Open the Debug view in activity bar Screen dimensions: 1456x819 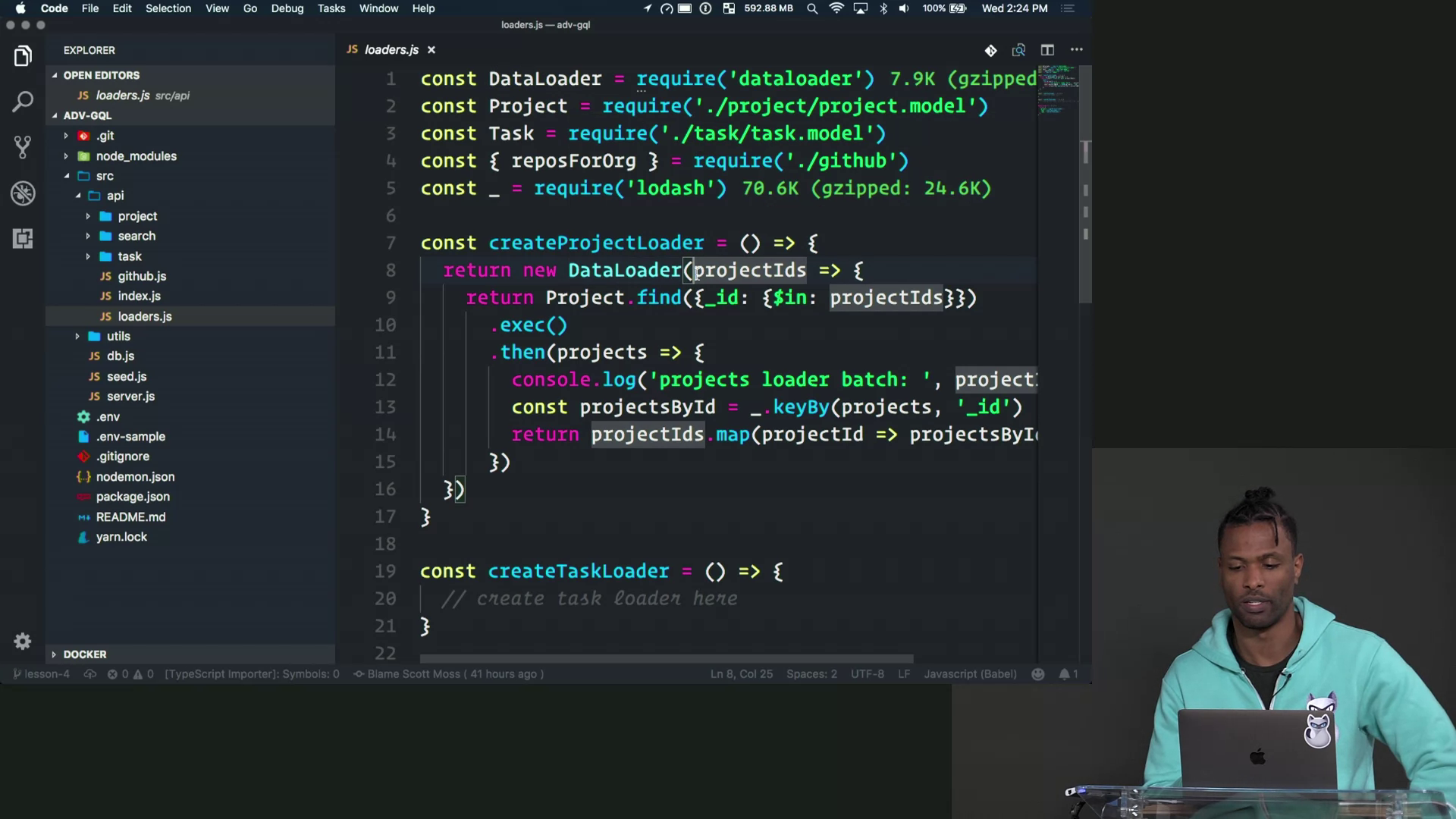(x=23, y=193)
